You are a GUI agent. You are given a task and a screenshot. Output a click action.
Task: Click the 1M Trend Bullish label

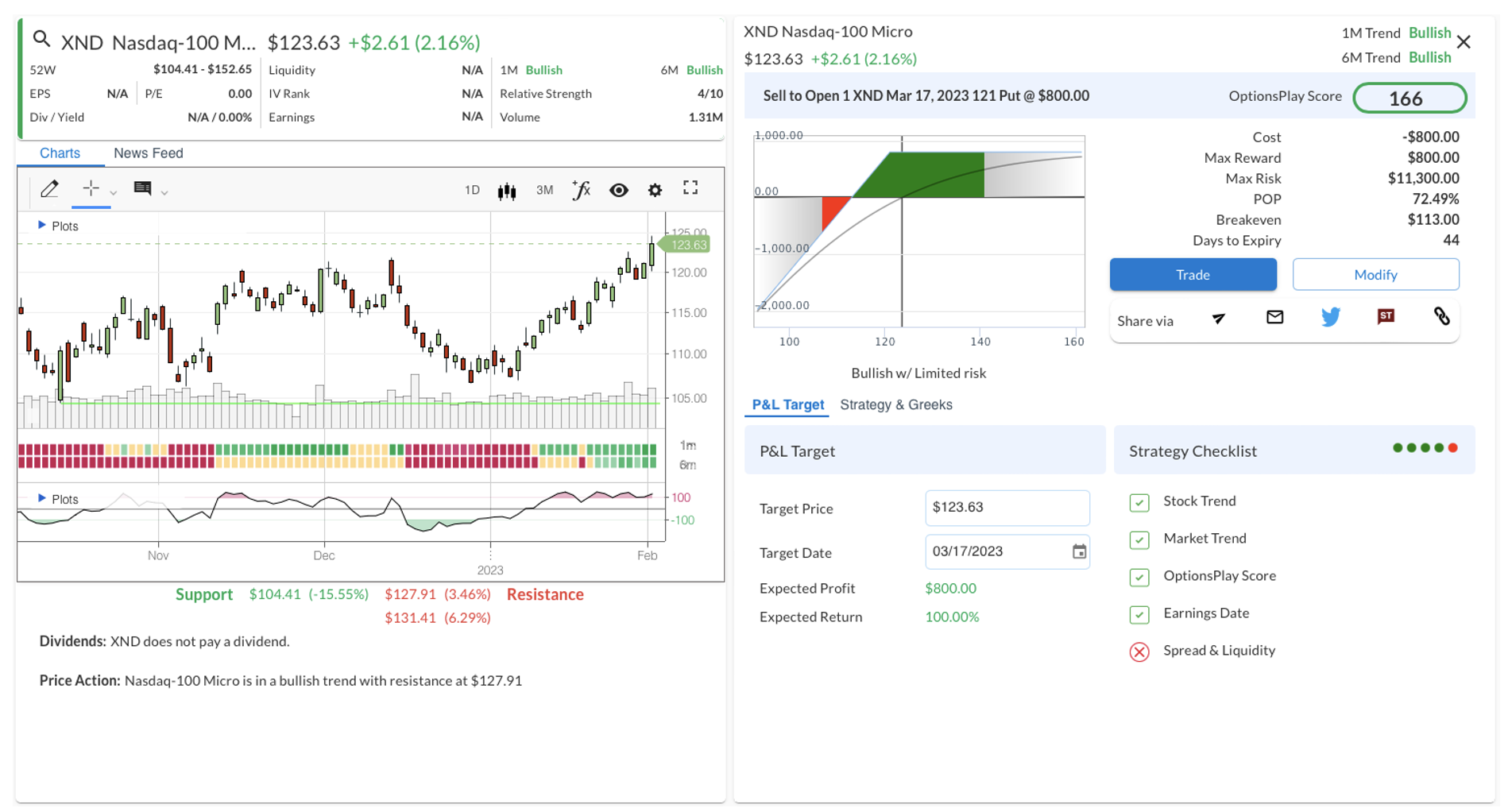[x=1396, y=33]
